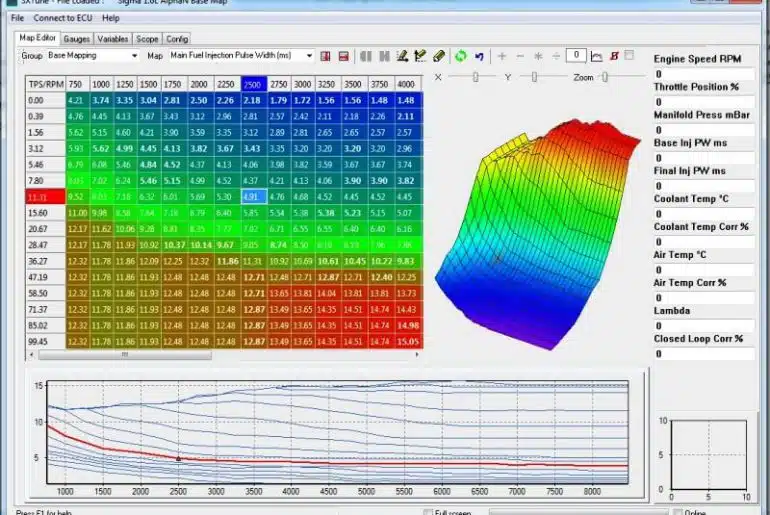Open the Group dropdown showing Base Mapping
Screen dimensions: 770x515
[x=92, y=55]
